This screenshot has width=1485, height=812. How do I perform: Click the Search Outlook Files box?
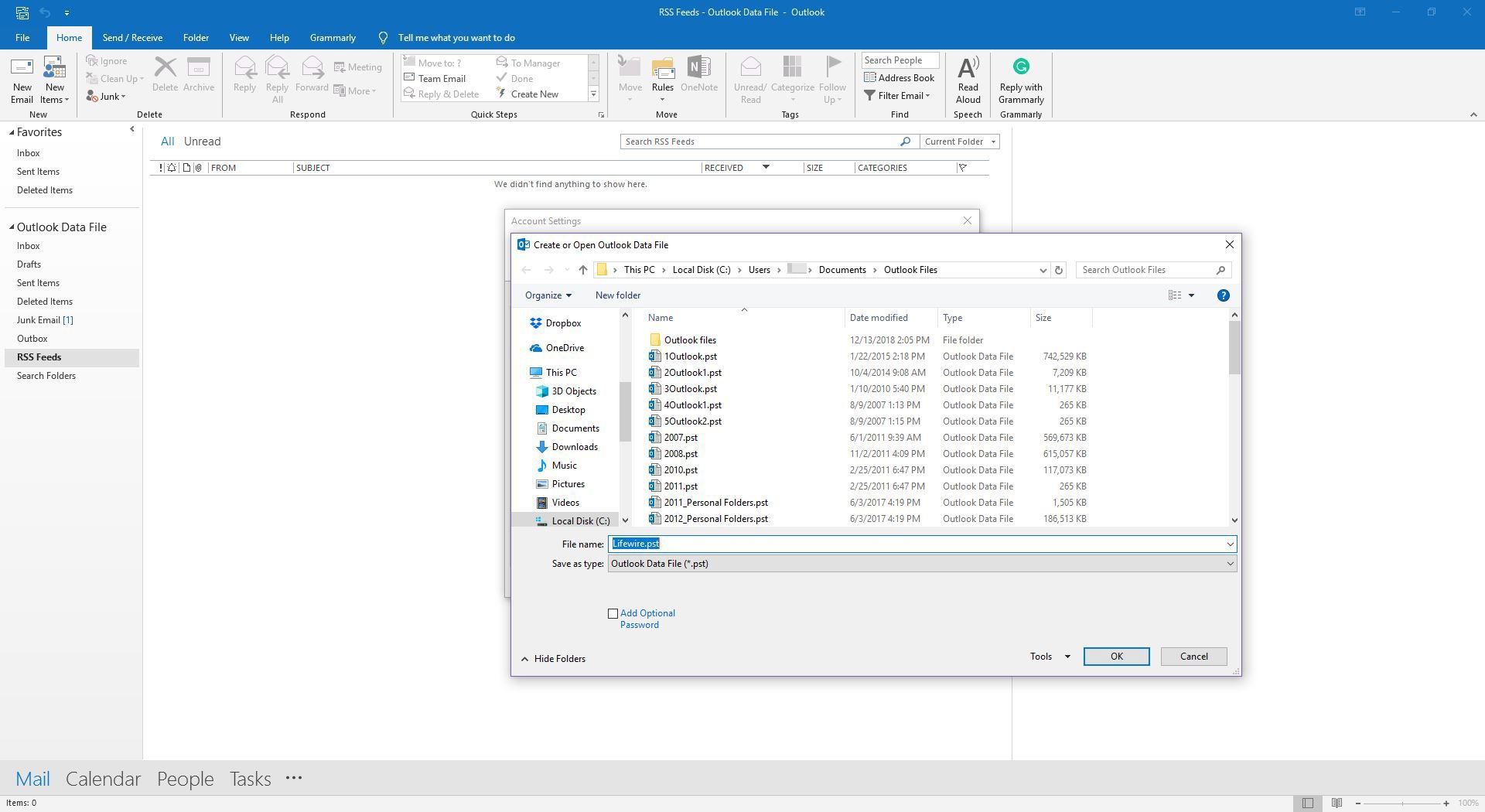coord(1152,270)
